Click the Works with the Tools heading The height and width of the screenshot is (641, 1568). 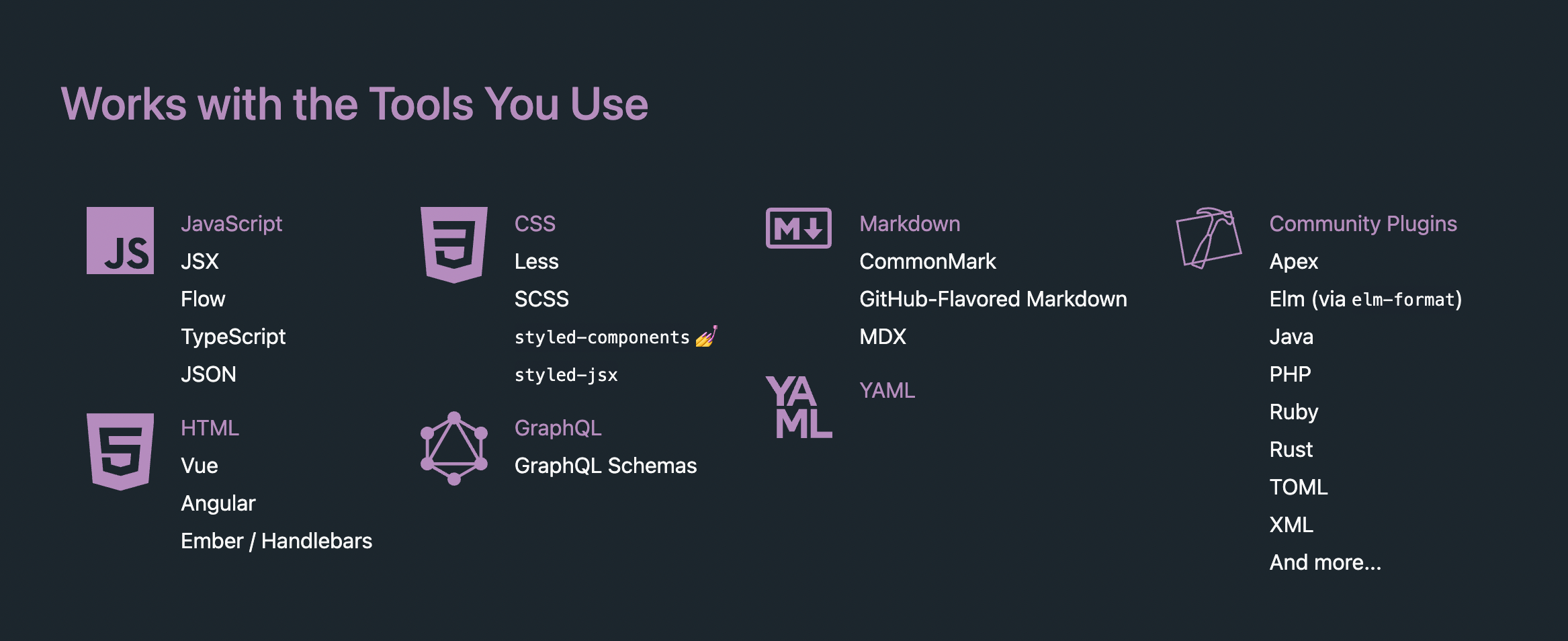pos(355,104)
